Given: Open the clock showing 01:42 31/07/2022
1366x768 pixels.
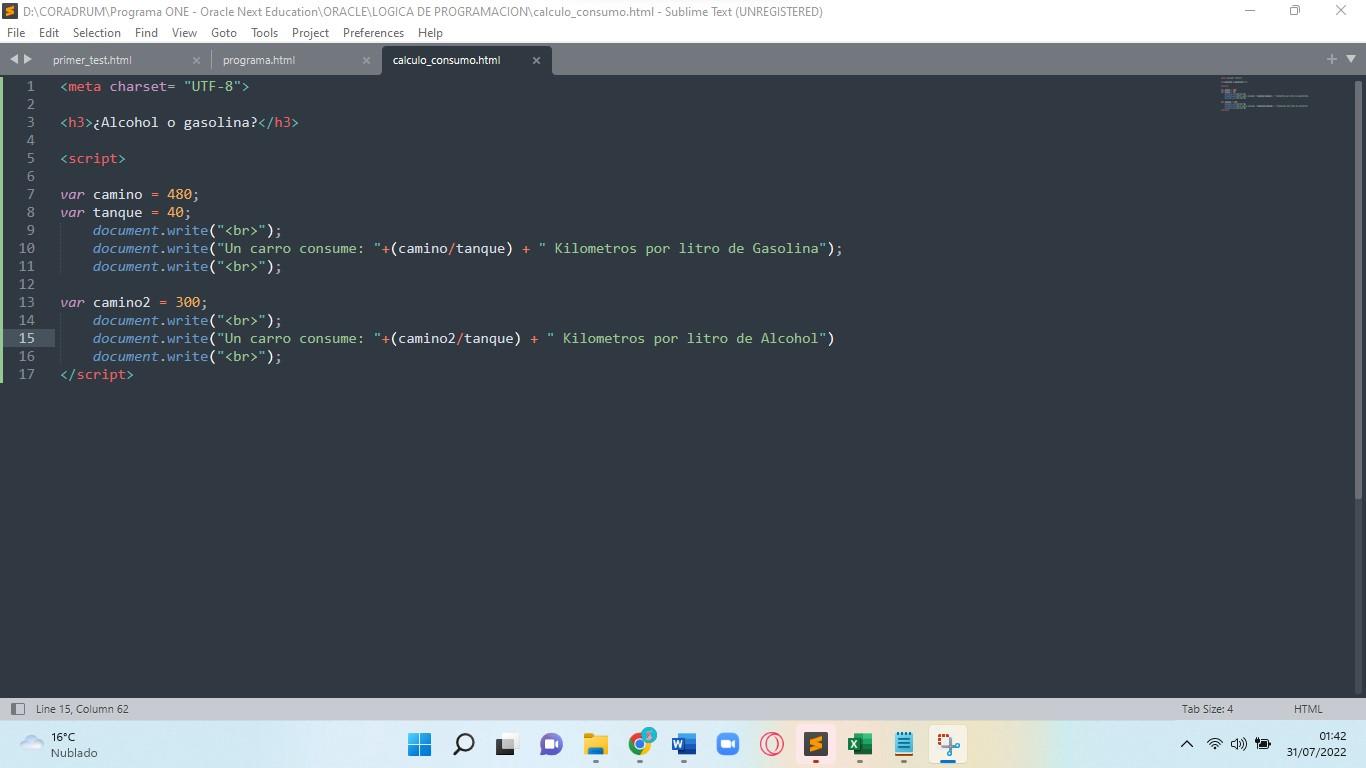Looking at the screenshot, I should [1316, 744].
